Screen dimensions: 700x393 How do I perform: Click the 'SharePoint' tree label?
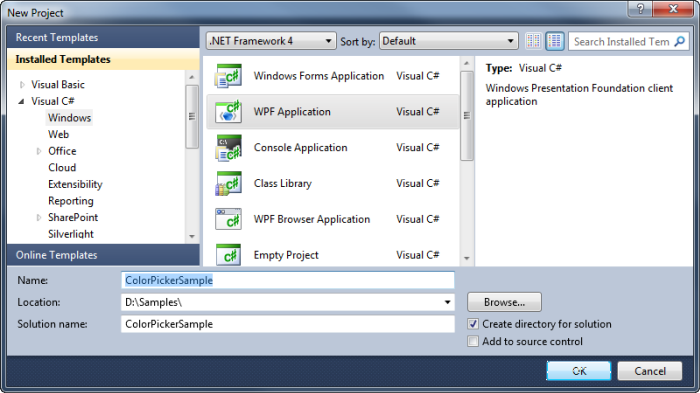point(73,217)
